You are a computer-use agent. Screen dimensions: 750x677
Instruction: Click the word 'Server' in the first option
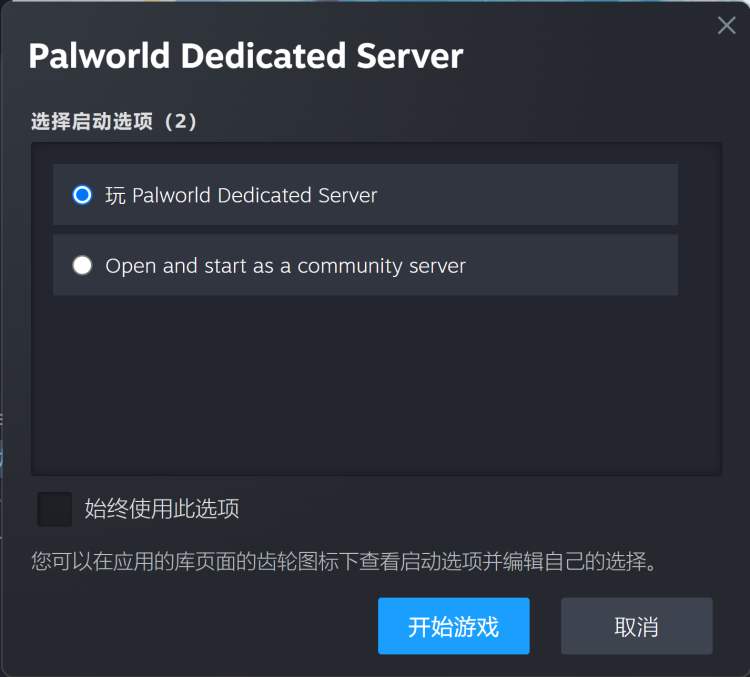(348, 195)
